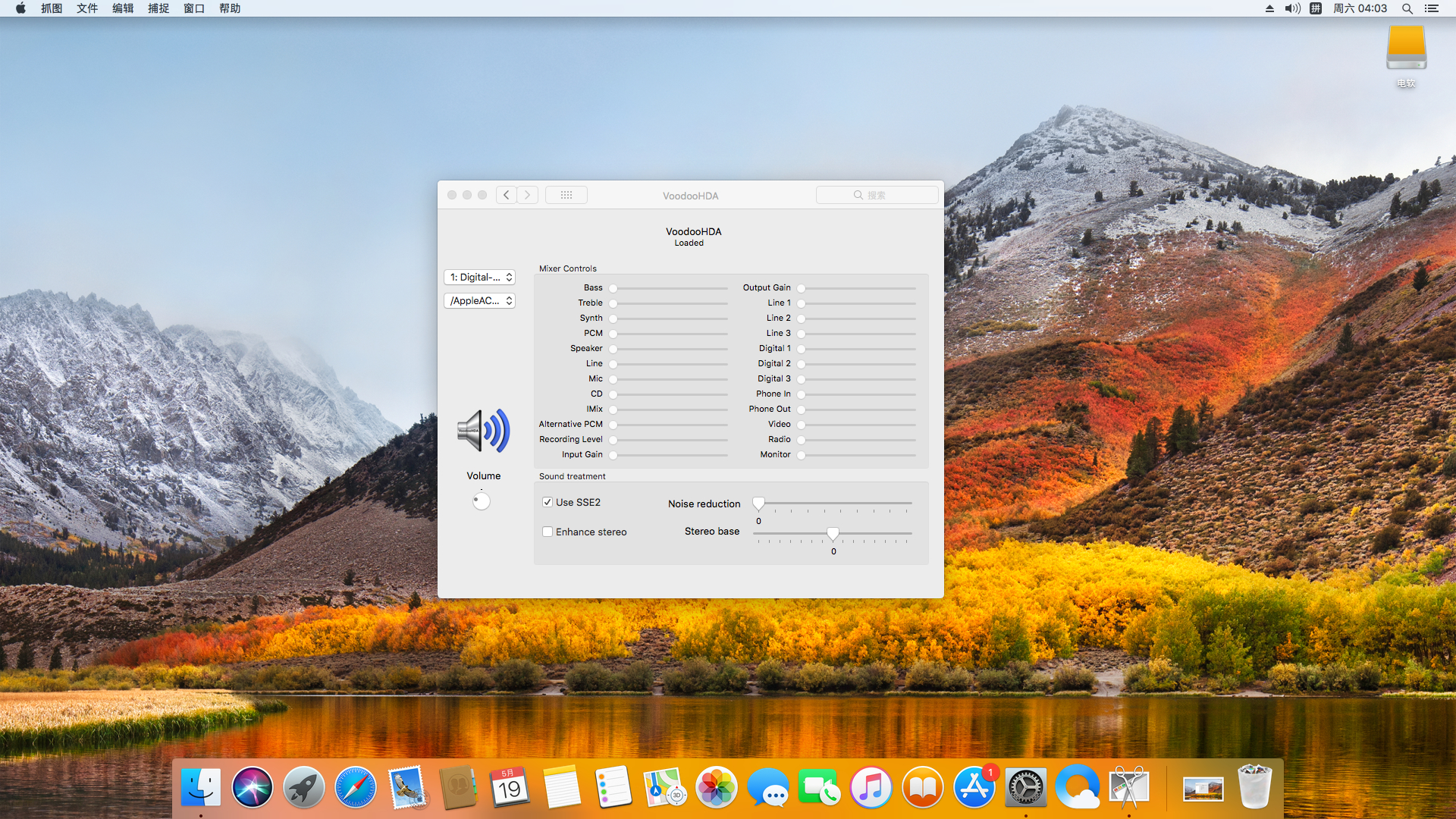The width and height of the screenshot is (1456, 819).
Task: Click the Digital 1 slider
Action: tap(856, 349)
